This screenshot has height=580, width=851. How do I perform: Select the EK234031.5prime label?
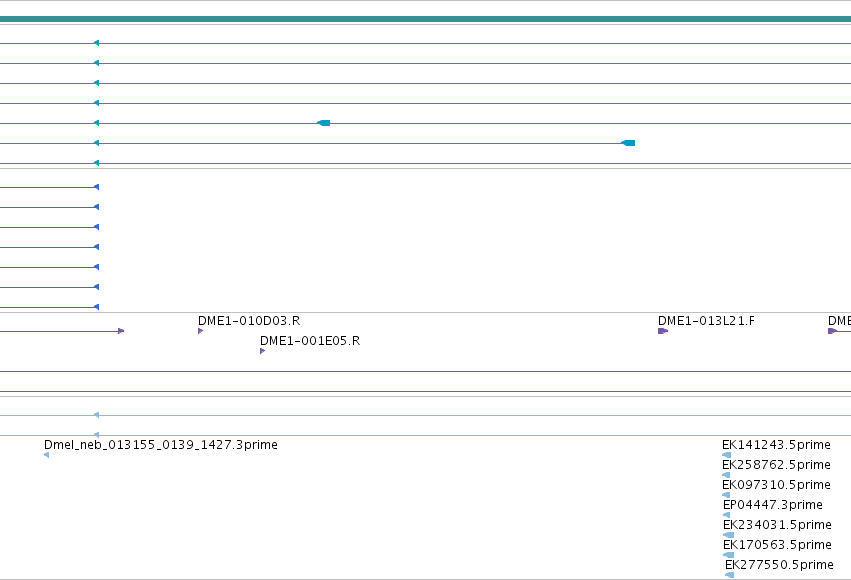777,525
